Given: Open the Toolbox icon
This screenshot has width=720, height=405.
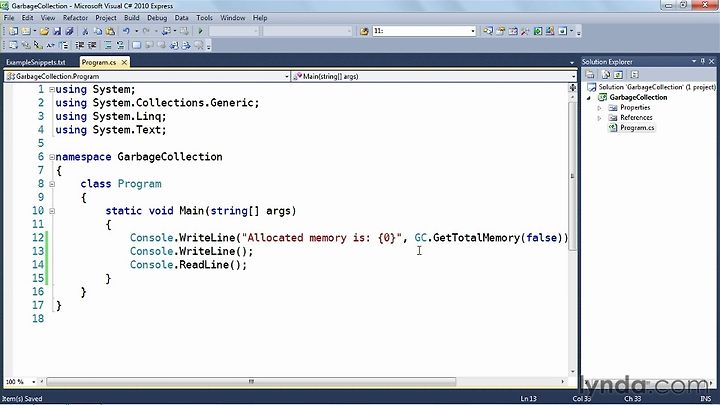Looking at the screenshot, I should pos(525,31).
